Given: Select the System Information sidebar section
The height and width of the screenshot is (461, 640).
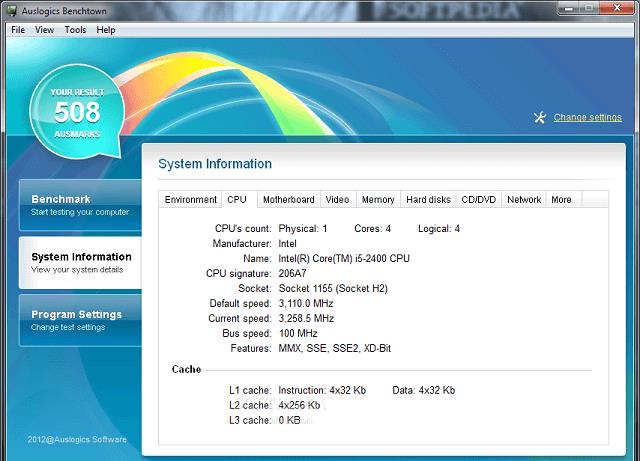Looking at the screenshot, I should coord(80,262).
